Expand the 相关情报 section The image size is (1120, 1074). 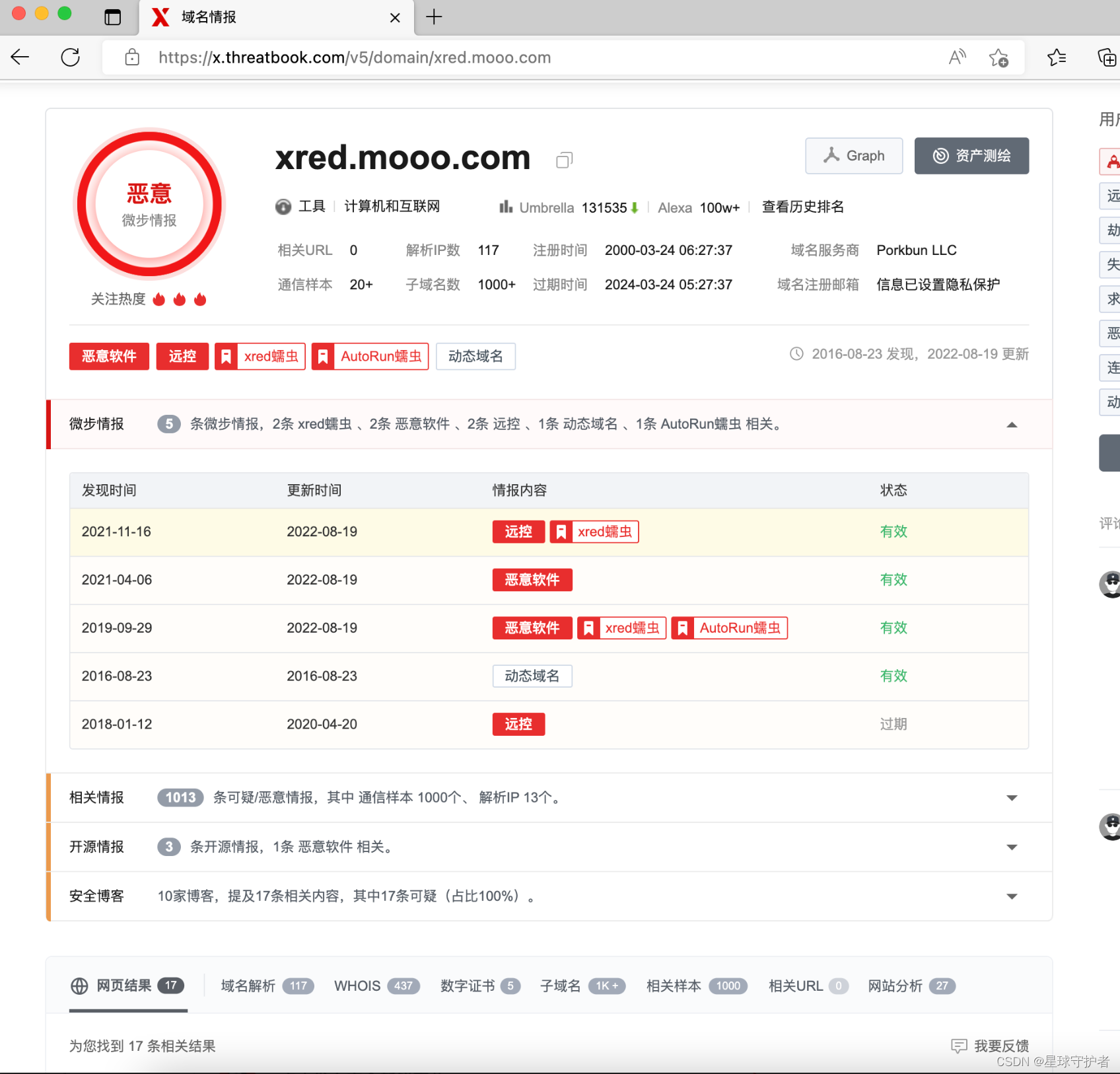(1012, 798)
